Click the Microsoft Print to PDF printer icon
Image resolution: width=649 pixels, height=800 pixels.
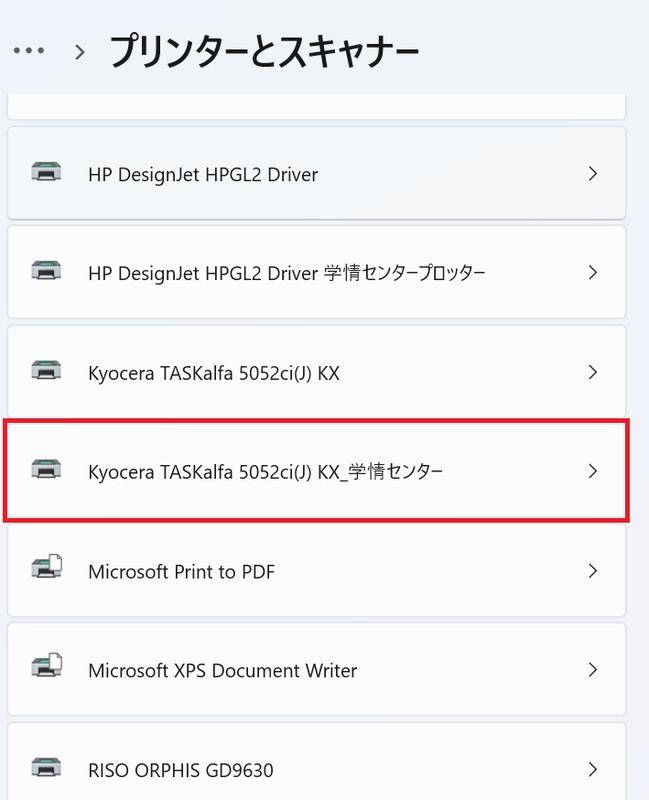point(47,566)
